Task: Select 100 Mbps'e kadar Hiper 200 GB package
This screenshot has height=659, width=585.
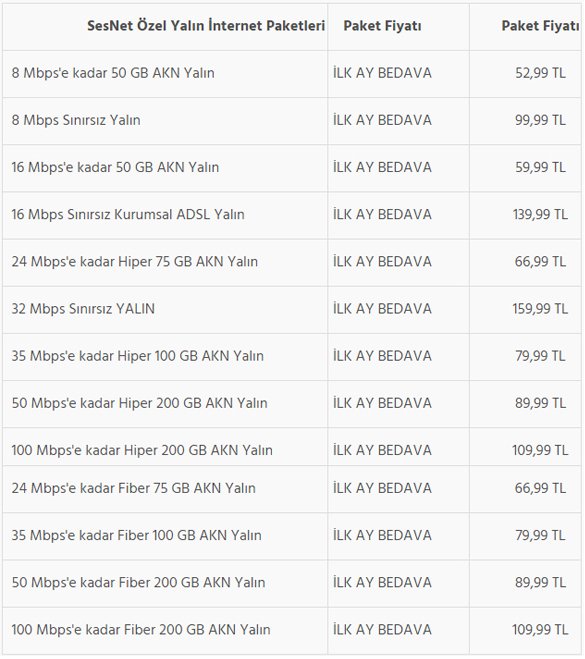Action: point(142,450)
